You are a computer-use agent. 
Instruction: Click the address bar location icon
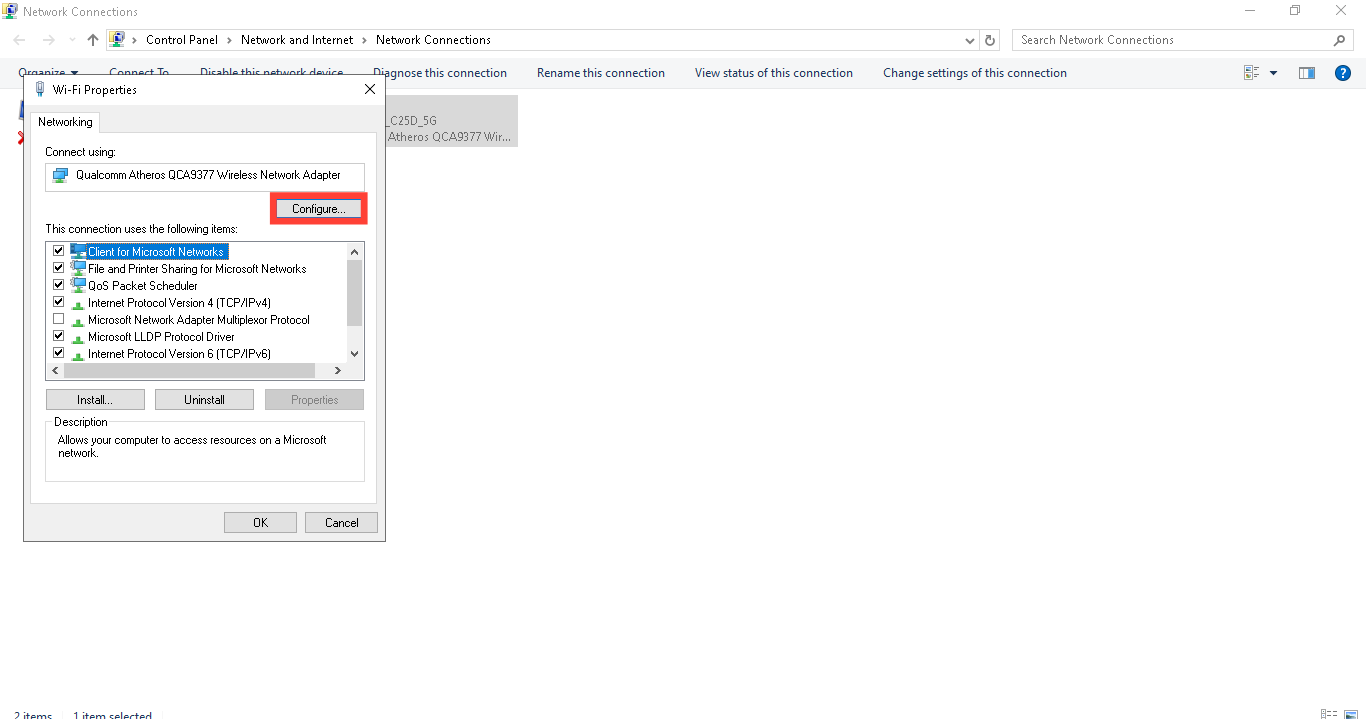point(117,40)
